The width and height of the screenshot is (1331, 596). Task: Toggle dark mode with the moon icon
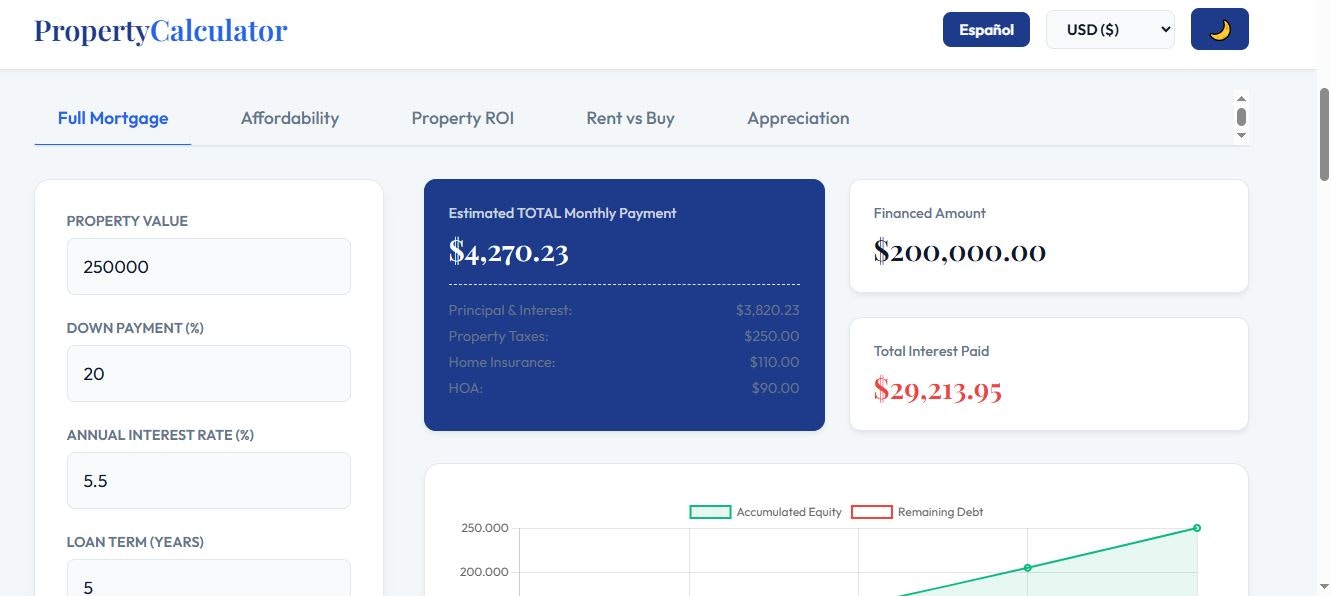tap(1219, 29)
